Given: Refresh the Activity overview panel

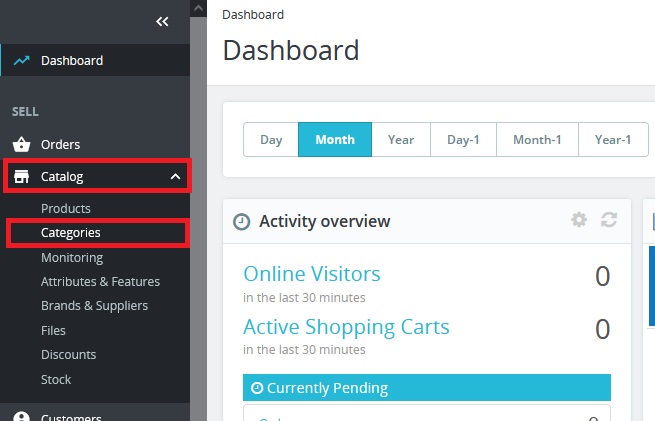Looking at the screenshot, I should point(608,220).
